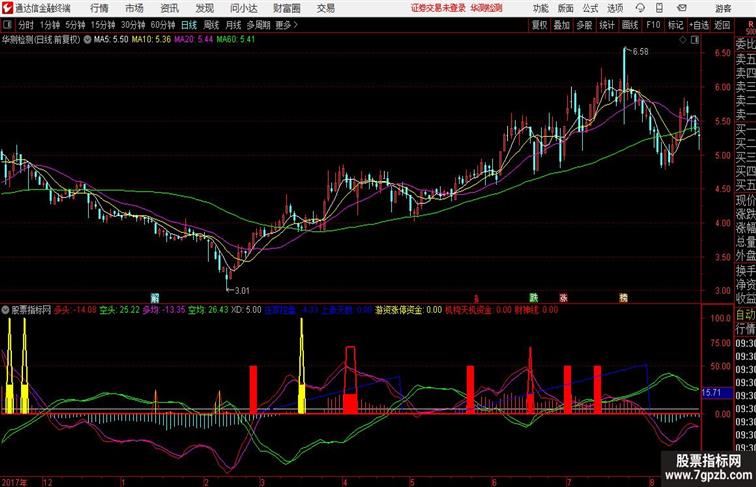
Task: Open the 发现 menu
Action: tap(204, 8)
